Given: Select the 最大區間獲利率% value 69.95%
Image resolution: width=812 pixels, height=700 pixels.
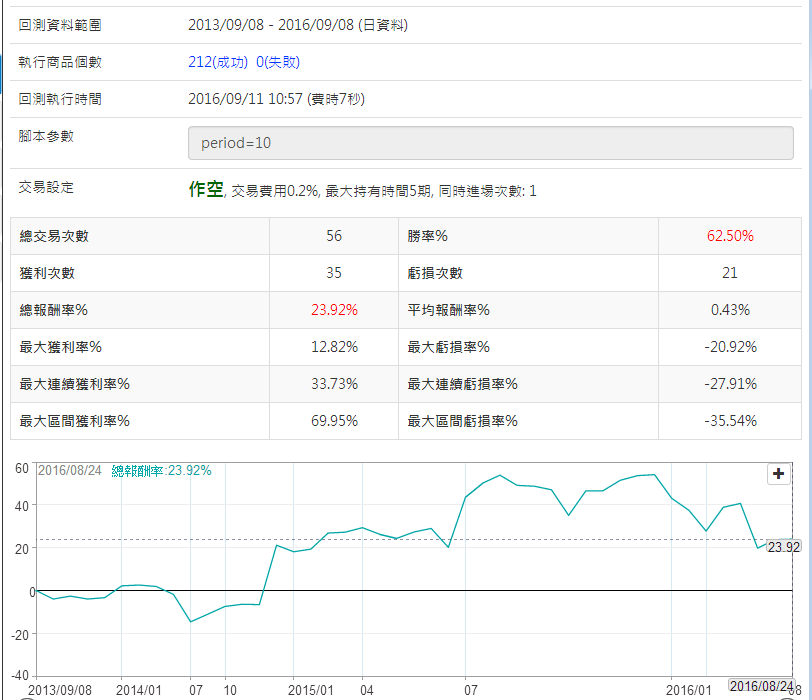Looking at the screenshot, I should coord(334,421).
